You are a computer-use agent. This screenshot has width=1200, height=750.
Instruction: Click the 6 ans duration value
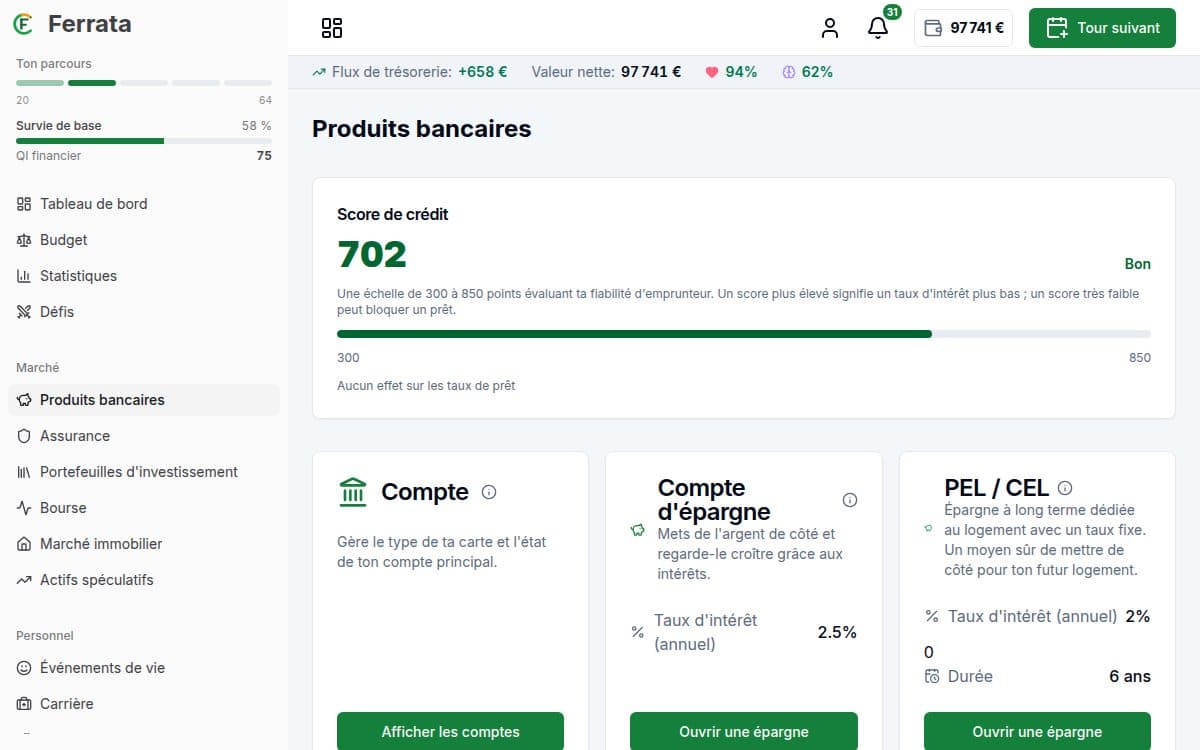pos(1130,676)
